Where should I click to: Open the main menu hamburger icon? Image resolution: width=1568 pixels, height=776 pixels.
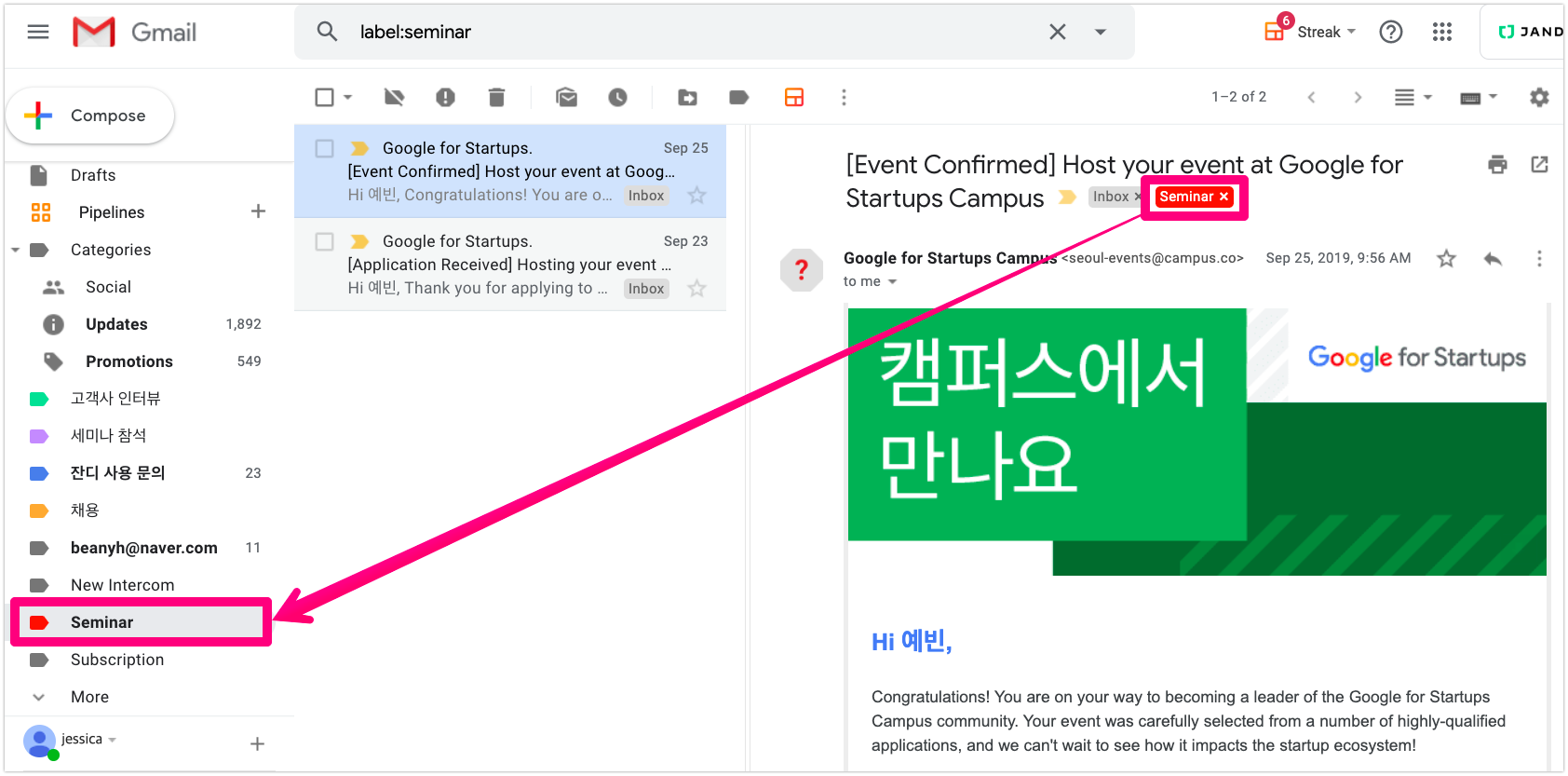(x=38, y=32)
